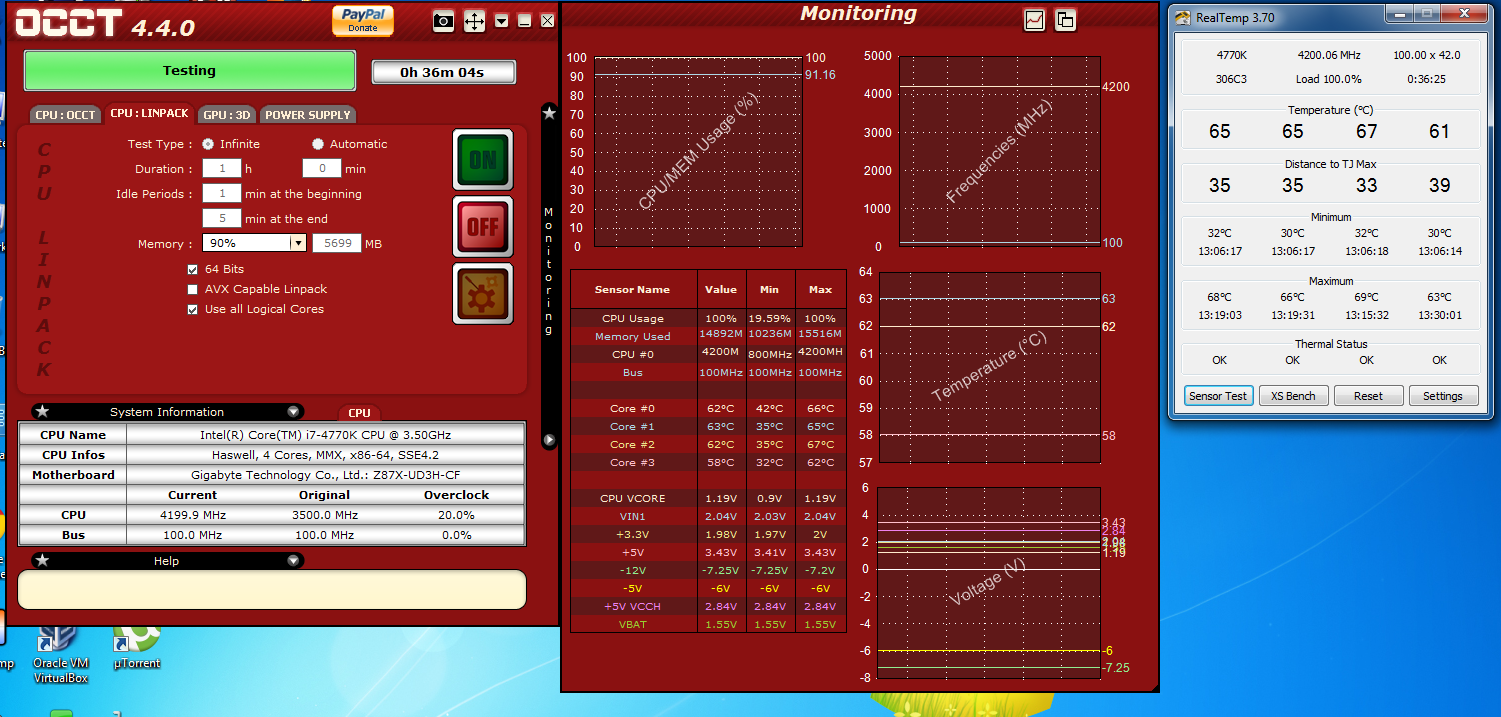Select the CPU : LINPACK tab
Viewport: 1501px width, 717px height.
149,115
